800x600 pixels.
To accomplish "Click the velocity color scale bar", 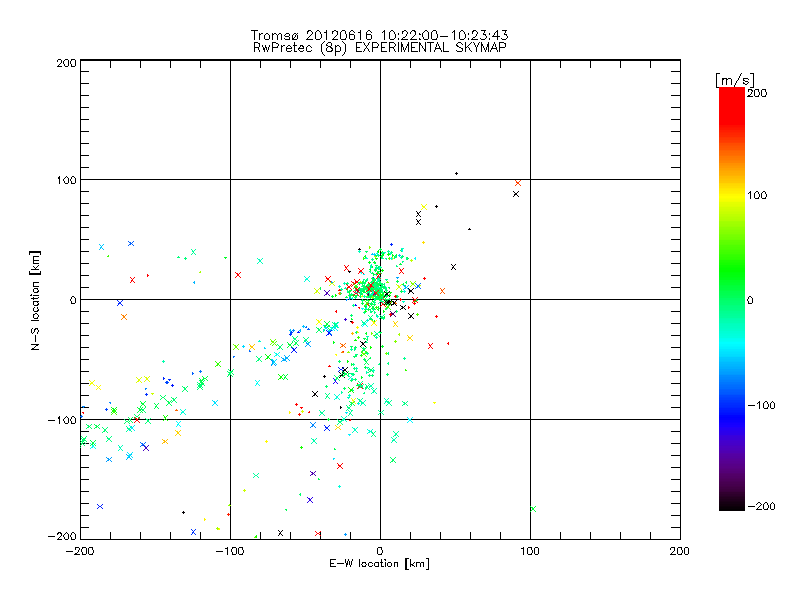I will point(732,299).
